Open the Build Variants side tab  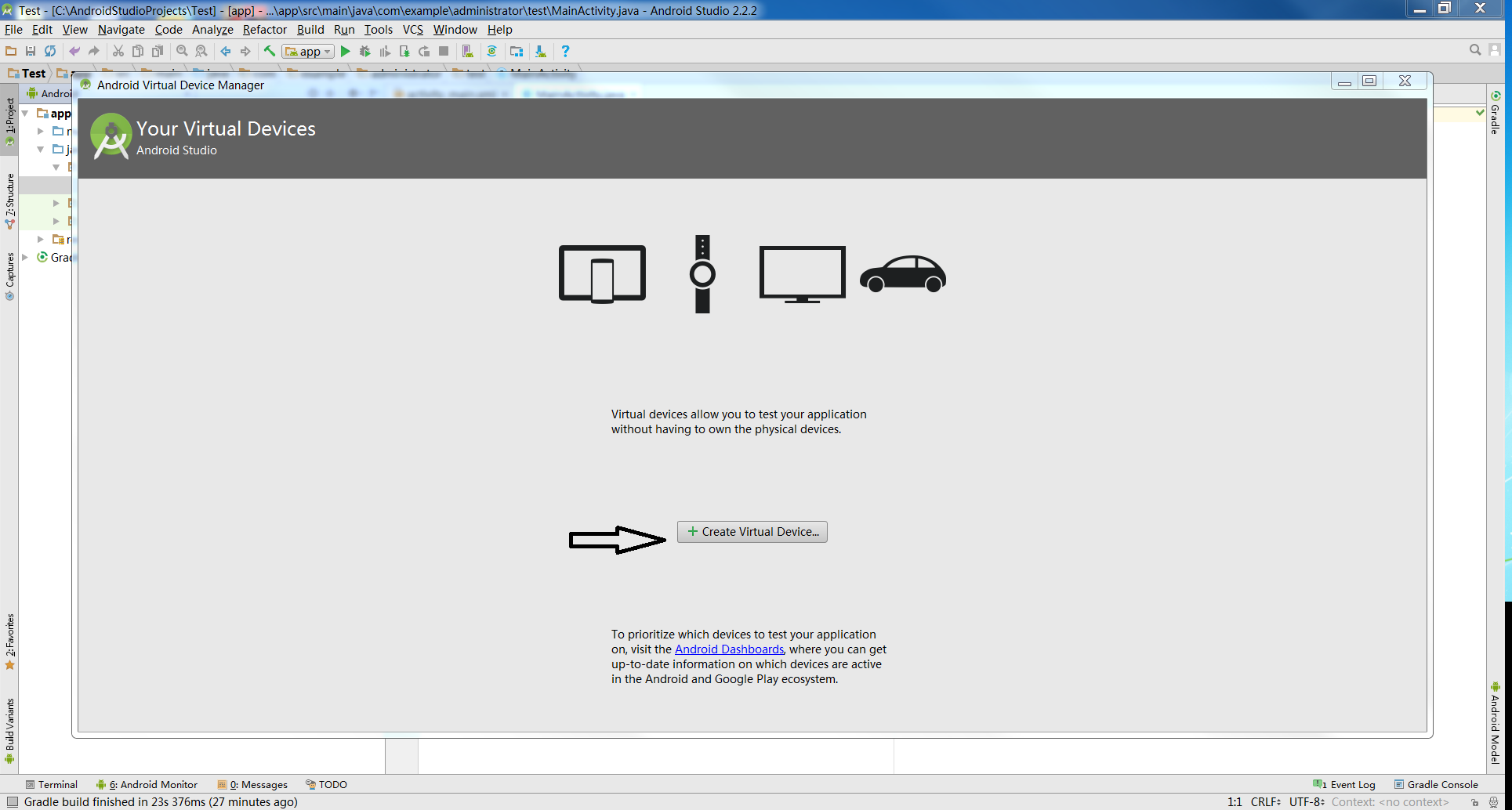pos(10,729)
